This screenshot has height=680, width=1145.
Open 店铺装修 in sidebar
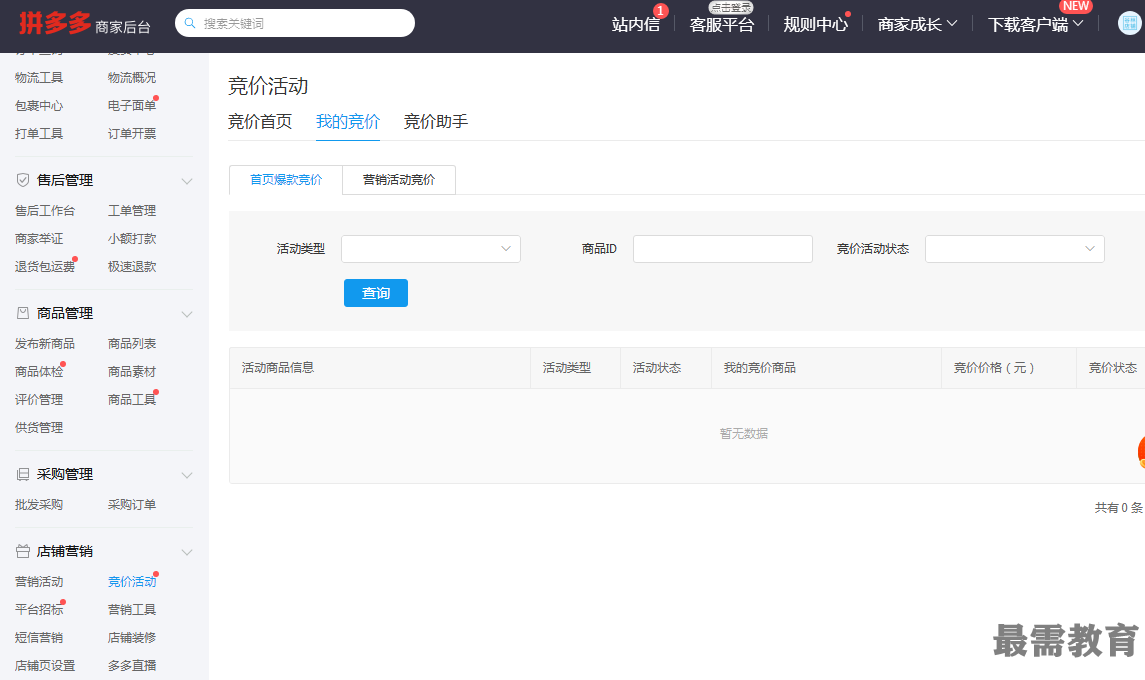(131, 638)
